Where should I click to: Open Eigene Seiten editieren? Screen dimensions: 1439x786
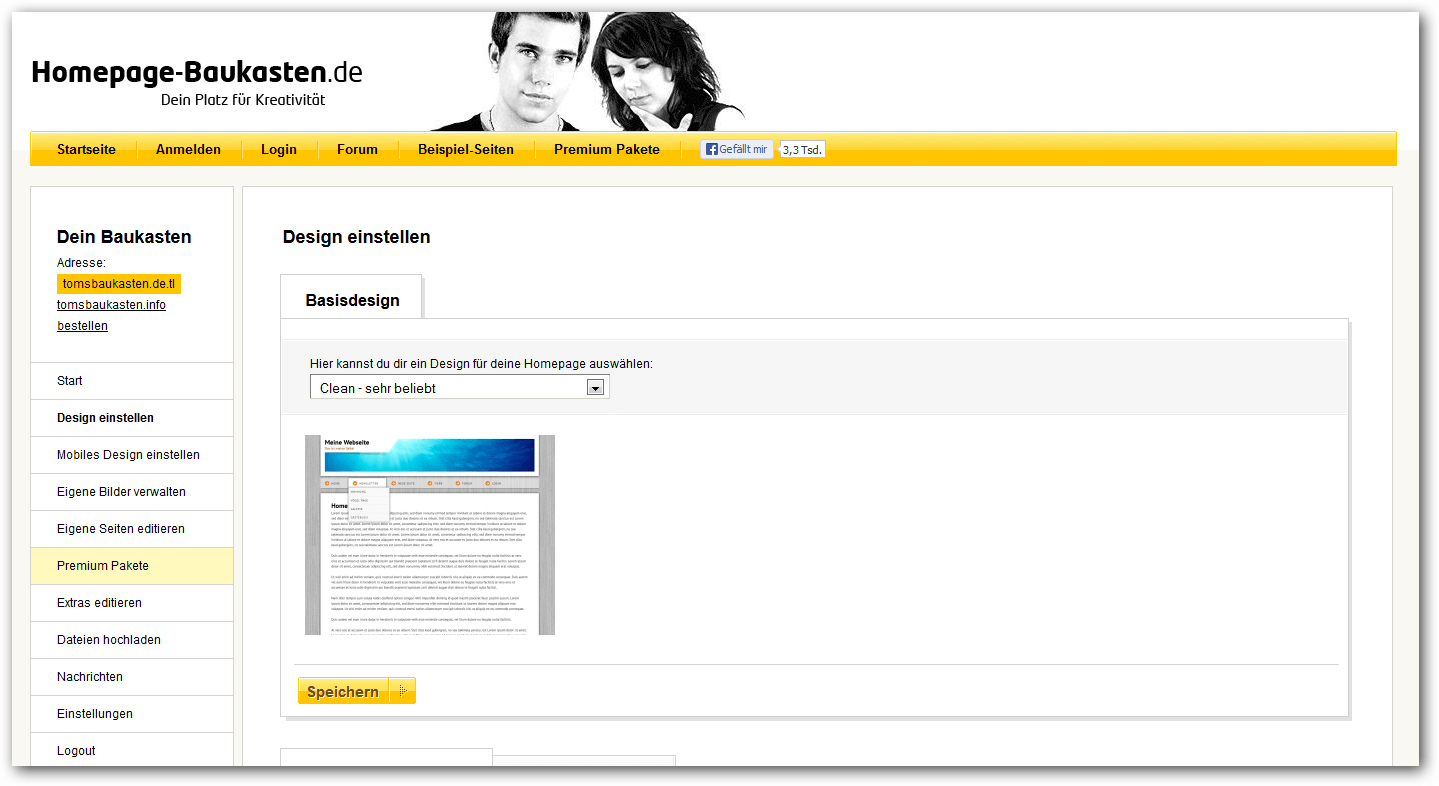[x=132, y=529]
